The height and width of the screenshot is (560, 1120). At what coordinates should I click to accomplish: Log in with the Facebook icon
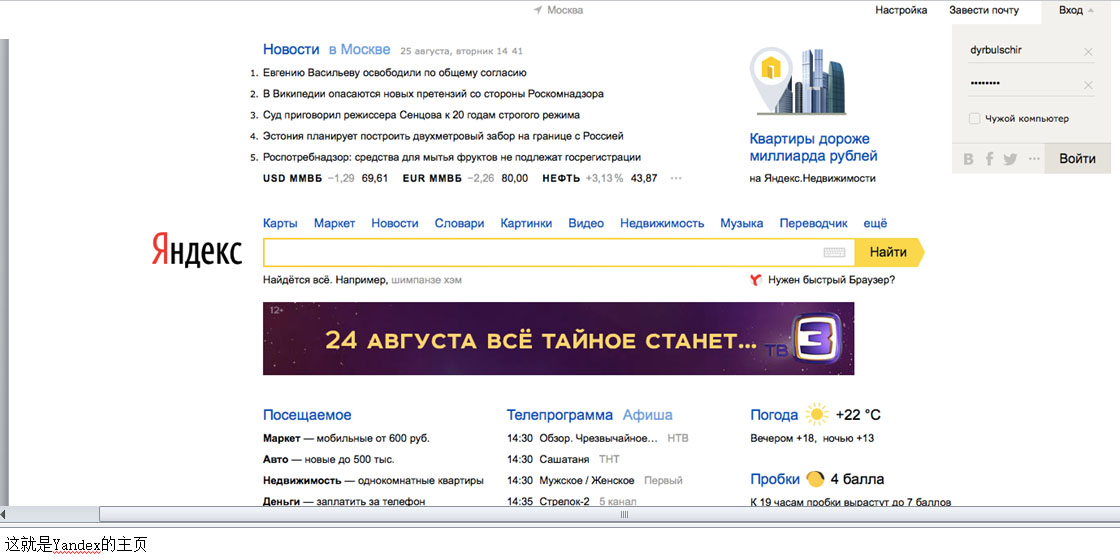click(x=989, y=159)
